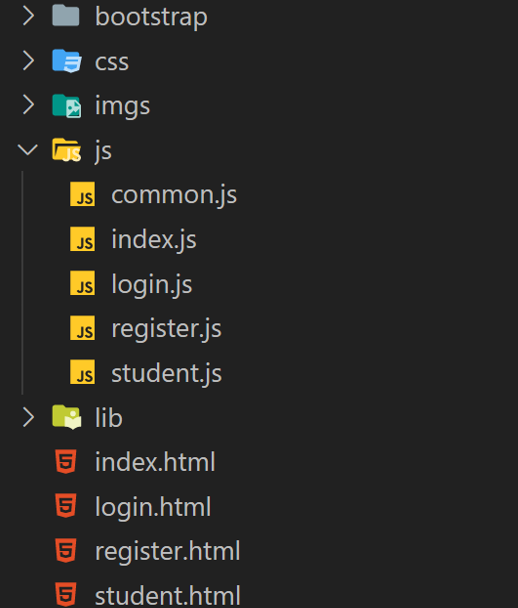Click the blue css folder icon

67,60
